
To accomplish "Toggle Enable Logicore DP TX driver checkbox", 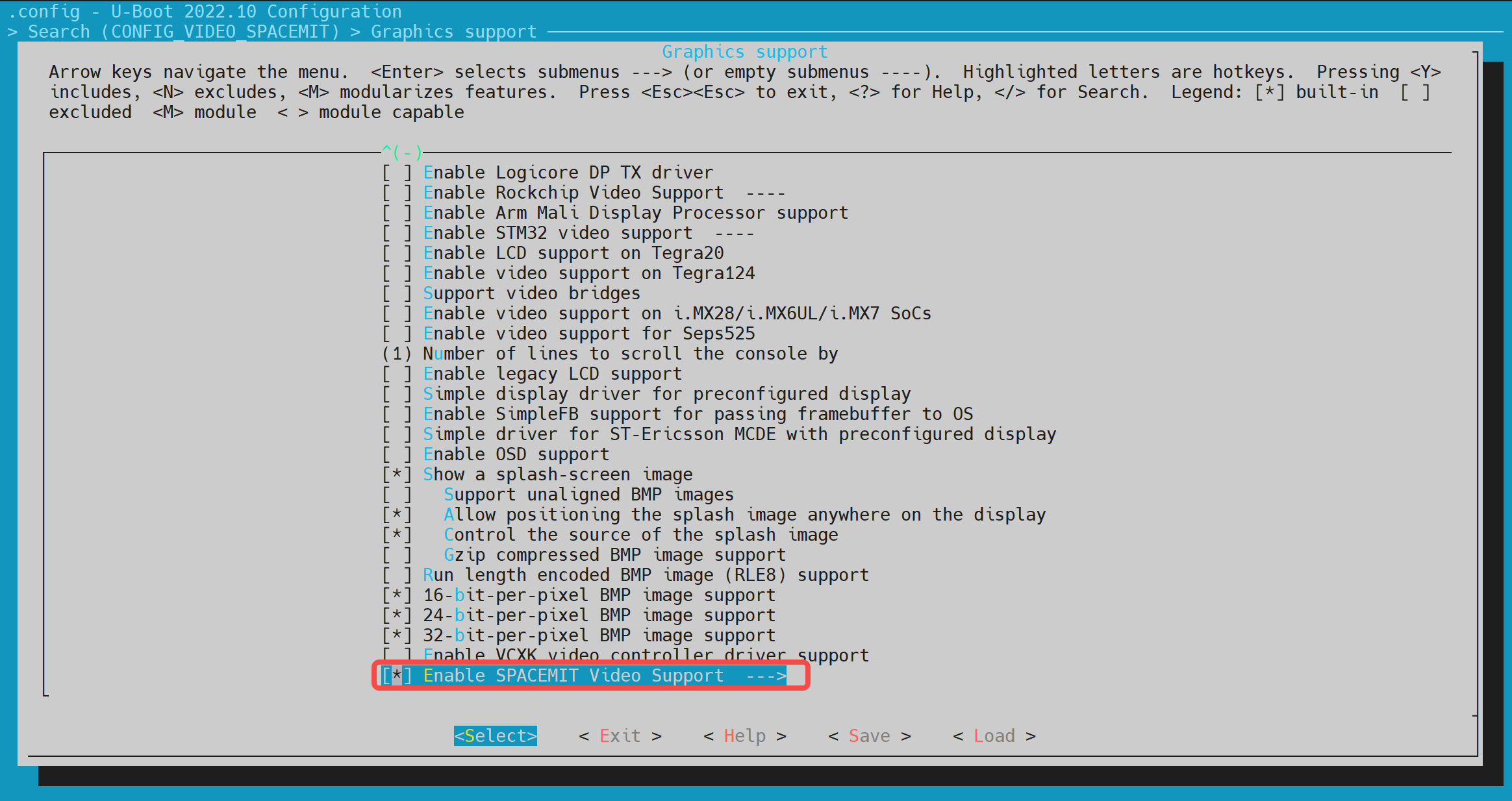I will coord(397,173).
